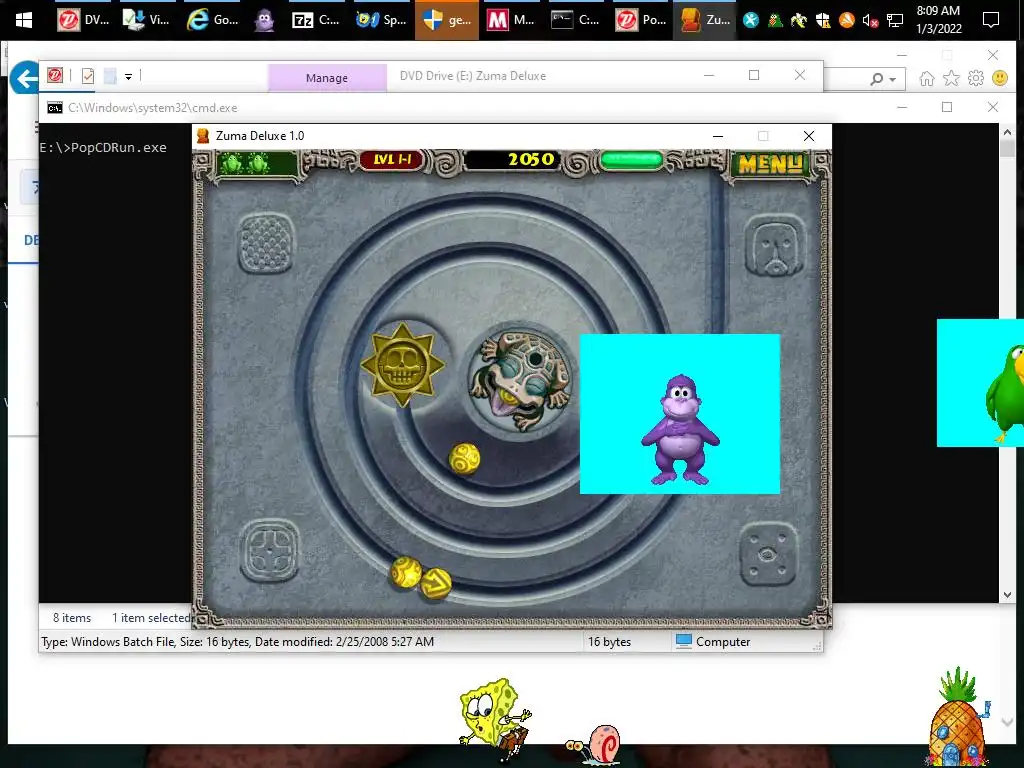
Task: Open the purple Bonzi taskbar icon
Action: (x=264, y=20)
